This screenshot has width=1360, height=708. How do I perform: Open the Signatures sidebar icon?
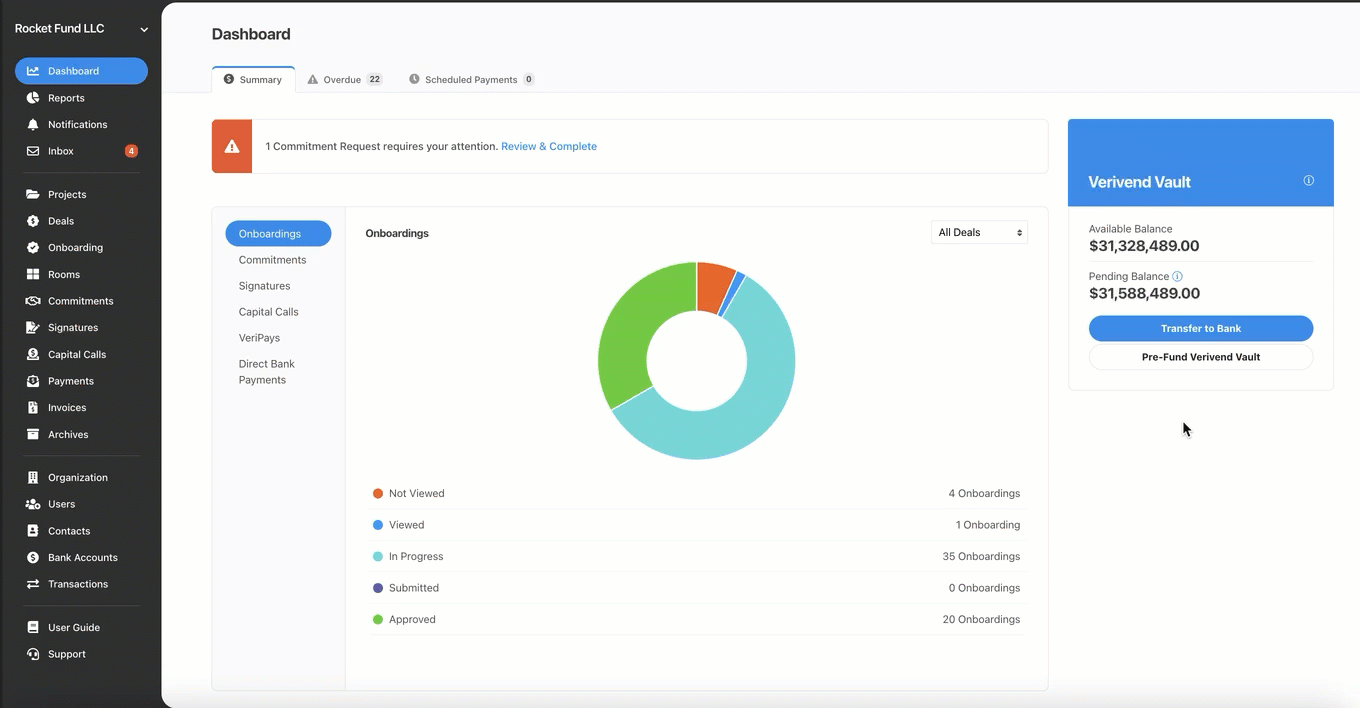[33, 327]
